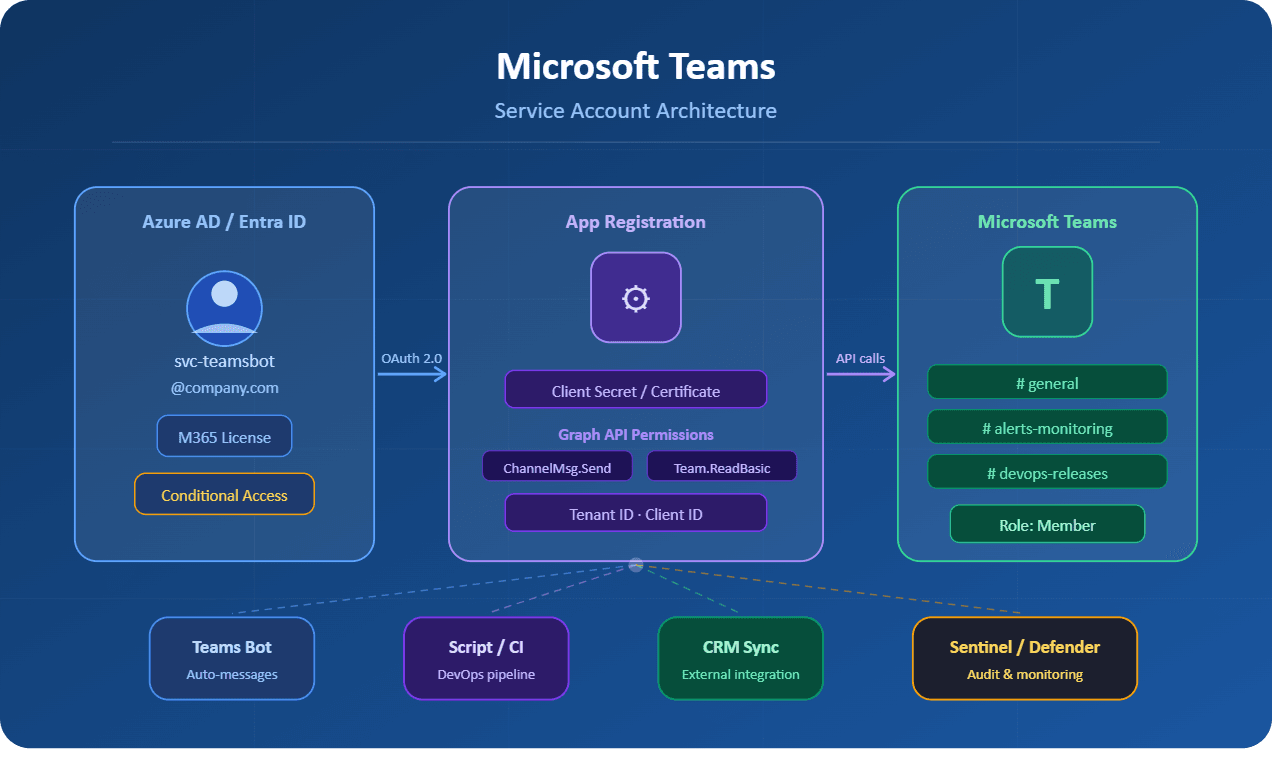1272x766 pixels.
Task: Open the Microsoft Teams T logo icon
Action: pyautogui.click(x=1047, y=292)
